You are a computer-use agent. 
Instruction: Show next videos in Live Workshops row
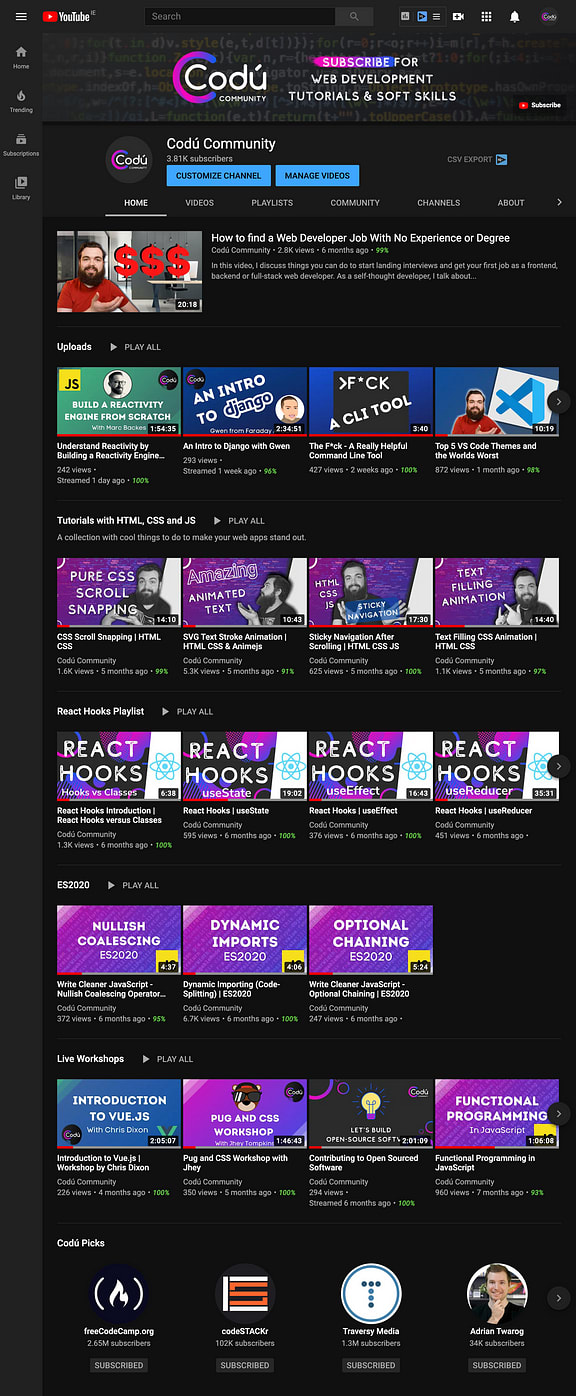coord(559,1113)
